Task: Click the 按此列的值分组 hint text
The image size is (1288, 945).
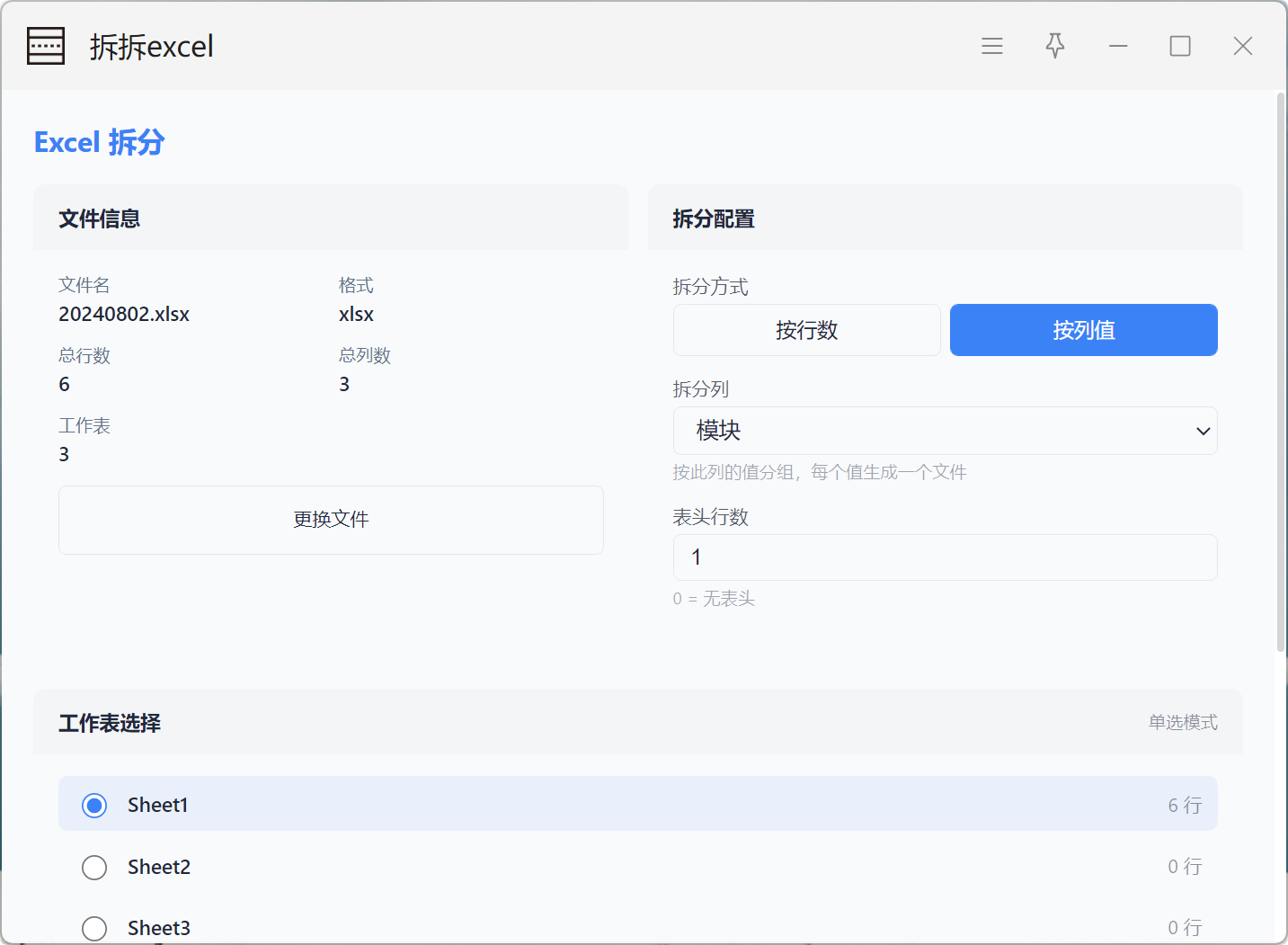Action: [x=820, y=472]
